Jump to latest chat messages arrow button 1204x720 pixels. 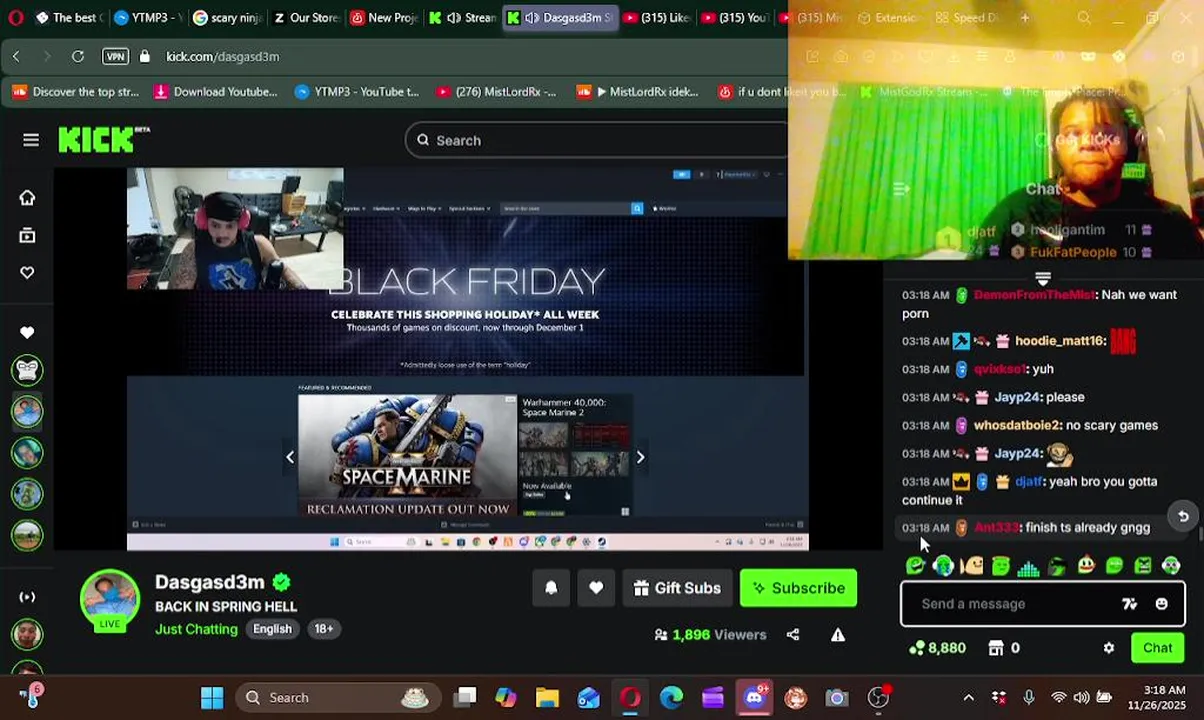[1182, 516]
